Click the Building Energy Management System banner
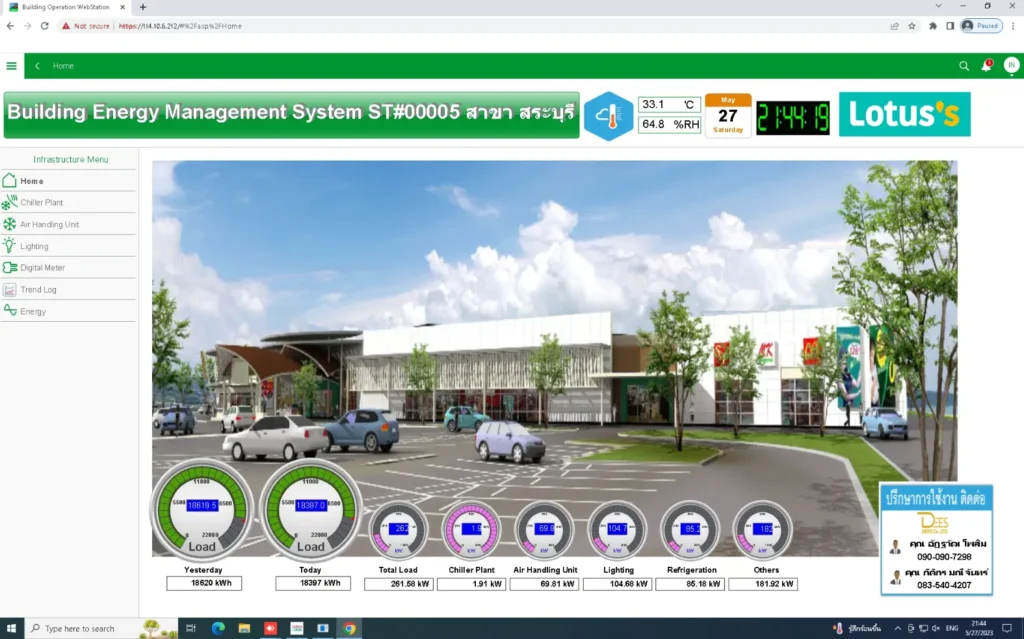Image resolution: width=1024 pixels, height=639 pixels. pos(291,115)
